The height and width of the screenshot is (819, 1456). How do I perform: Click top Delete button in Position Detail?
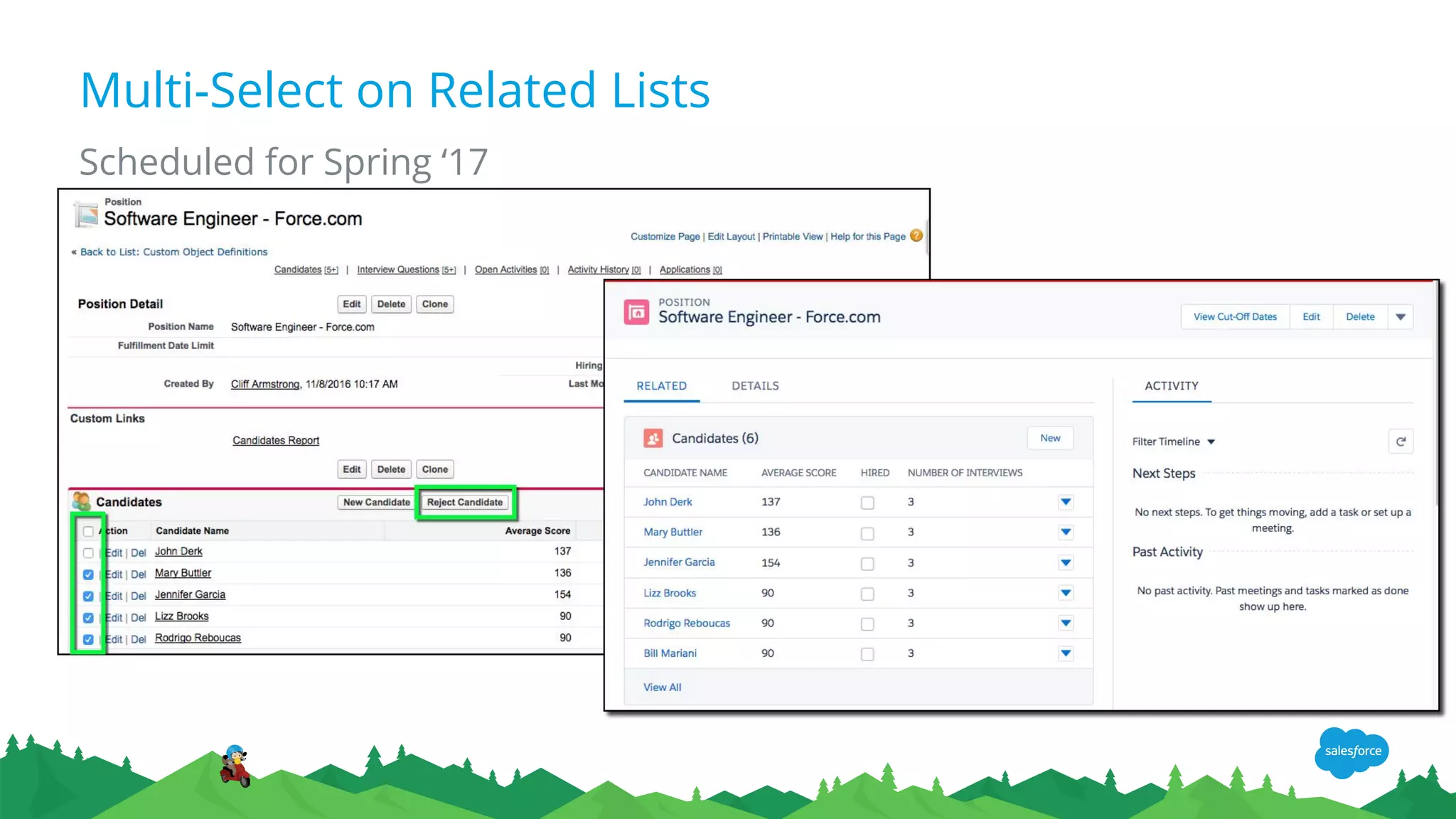coord(391,304)
